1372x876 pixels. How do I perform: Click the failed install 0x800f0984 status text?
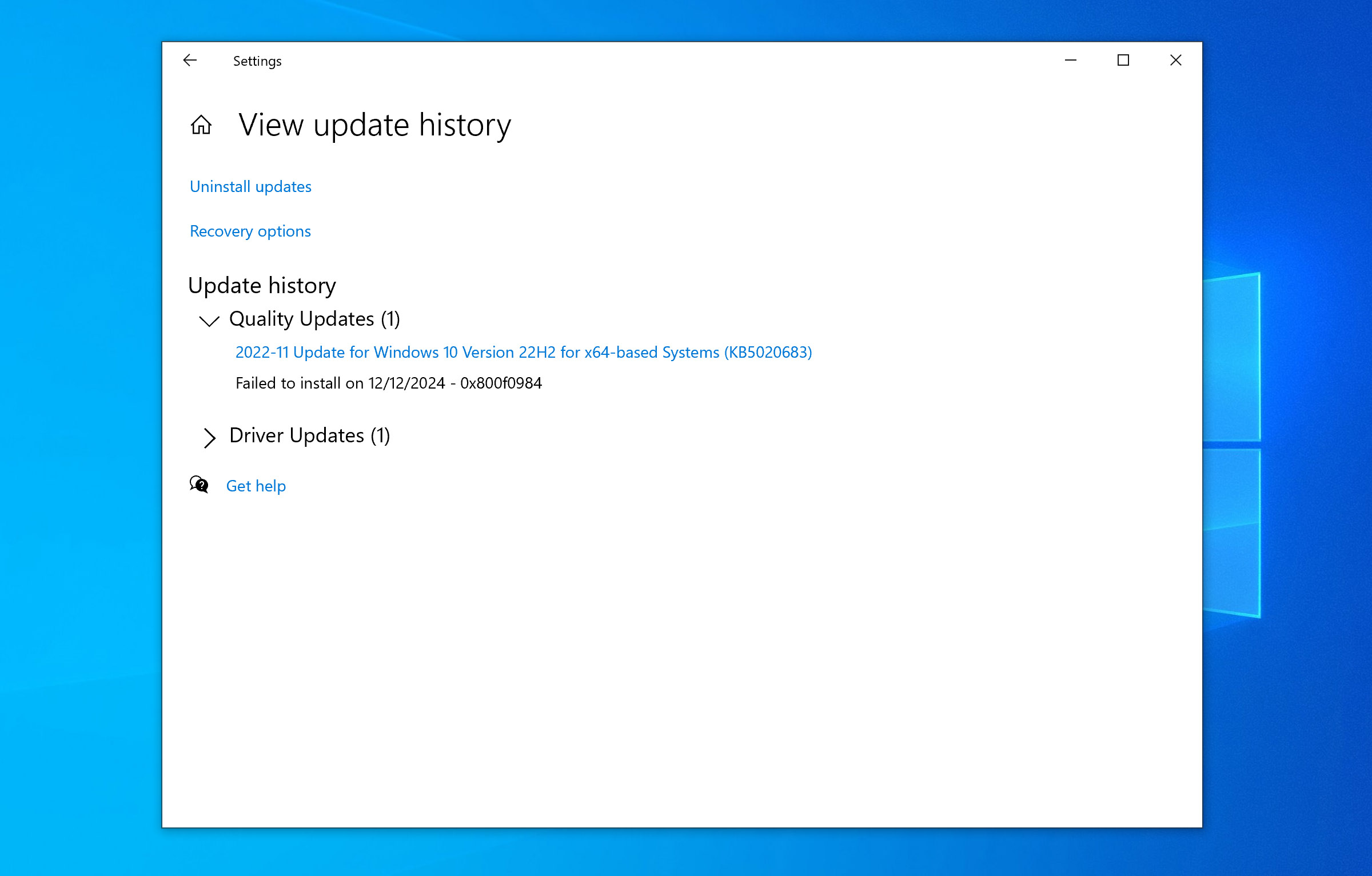[x=389, y=383]
